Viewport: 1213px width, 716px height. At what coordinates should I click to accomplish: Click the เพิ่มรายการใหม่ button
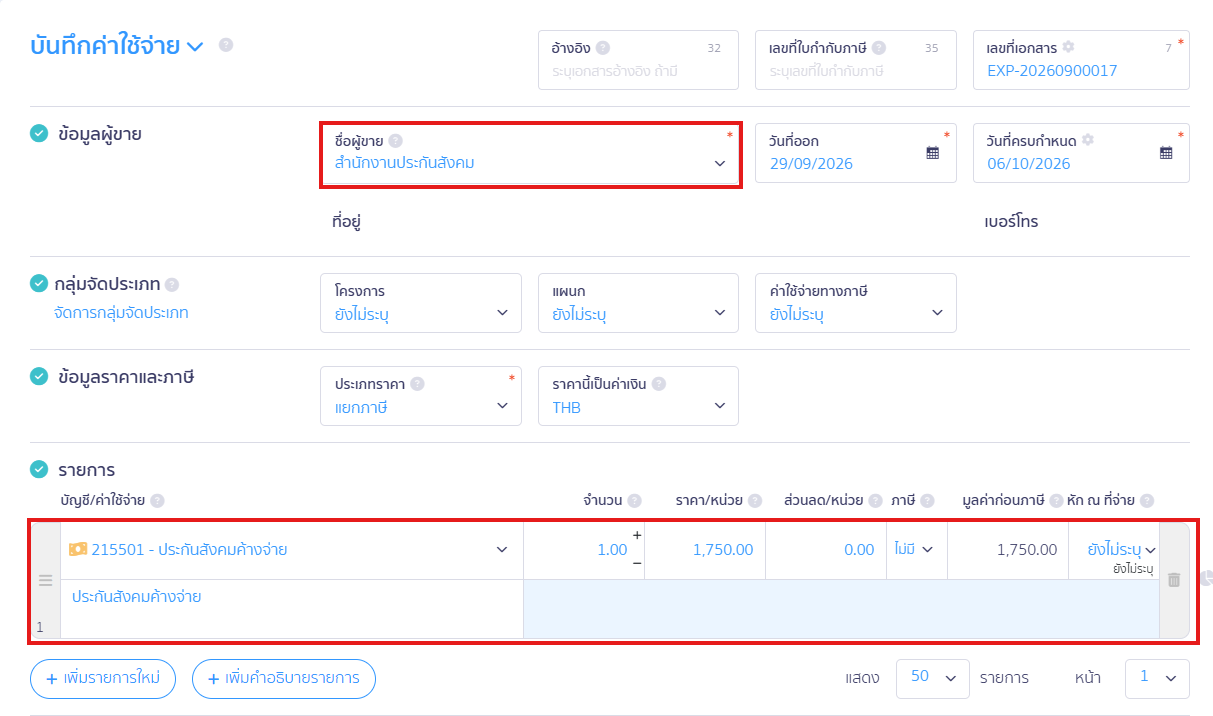pyautogui.click(x=103, y=679)
